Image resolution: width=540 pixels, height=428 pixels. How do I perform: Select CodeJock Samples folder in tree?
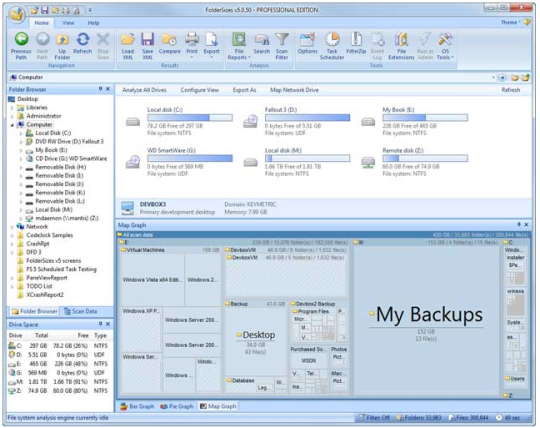click(x=49, y=236)
